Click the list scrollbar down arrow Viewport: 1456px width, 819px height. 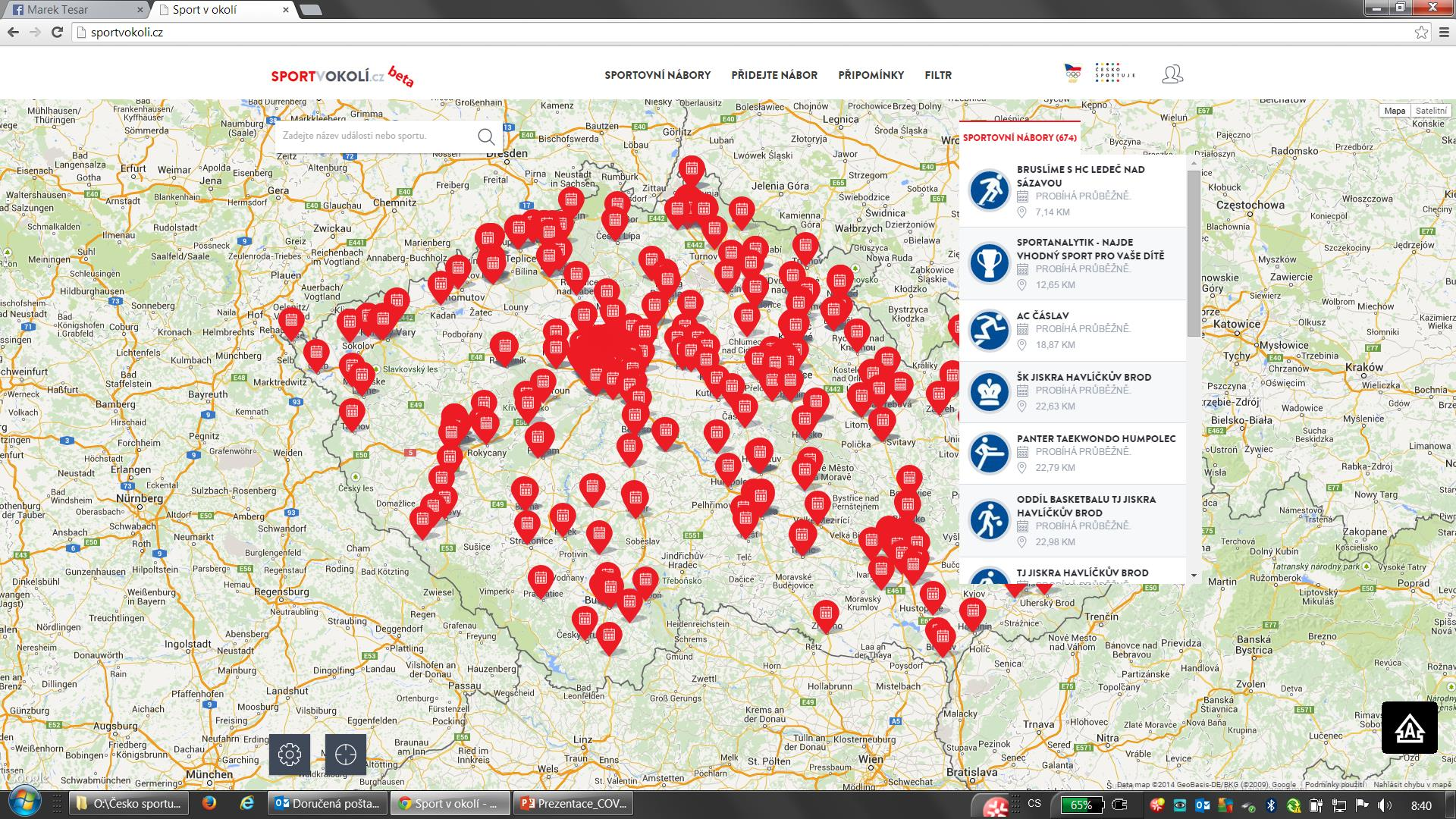pos(1194,576)
